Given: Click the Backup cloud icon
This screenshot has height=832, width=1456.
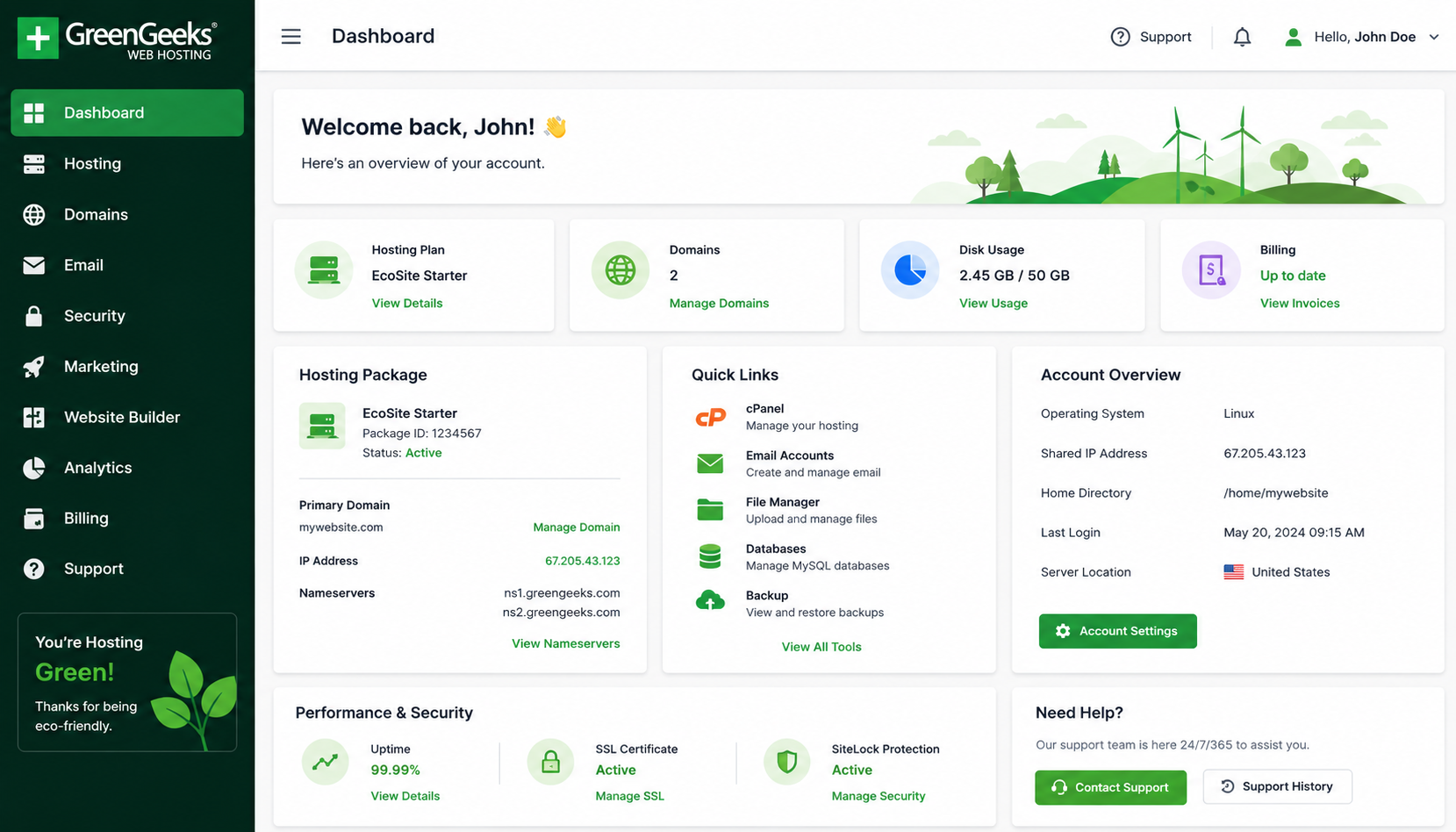Looking at the screenshot, I should click(710, 601).
